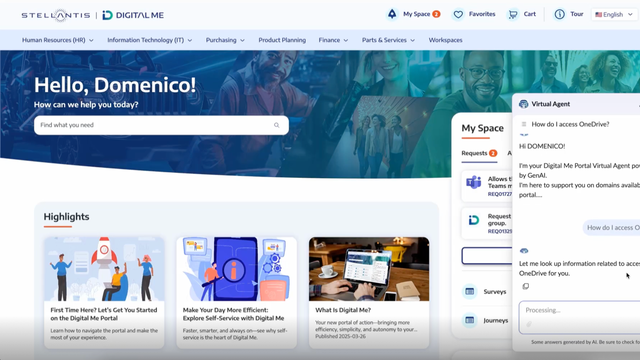This screenshot has width=640, height=360.
Task: Click the Stellantis logo
Action: coord(56,15)
